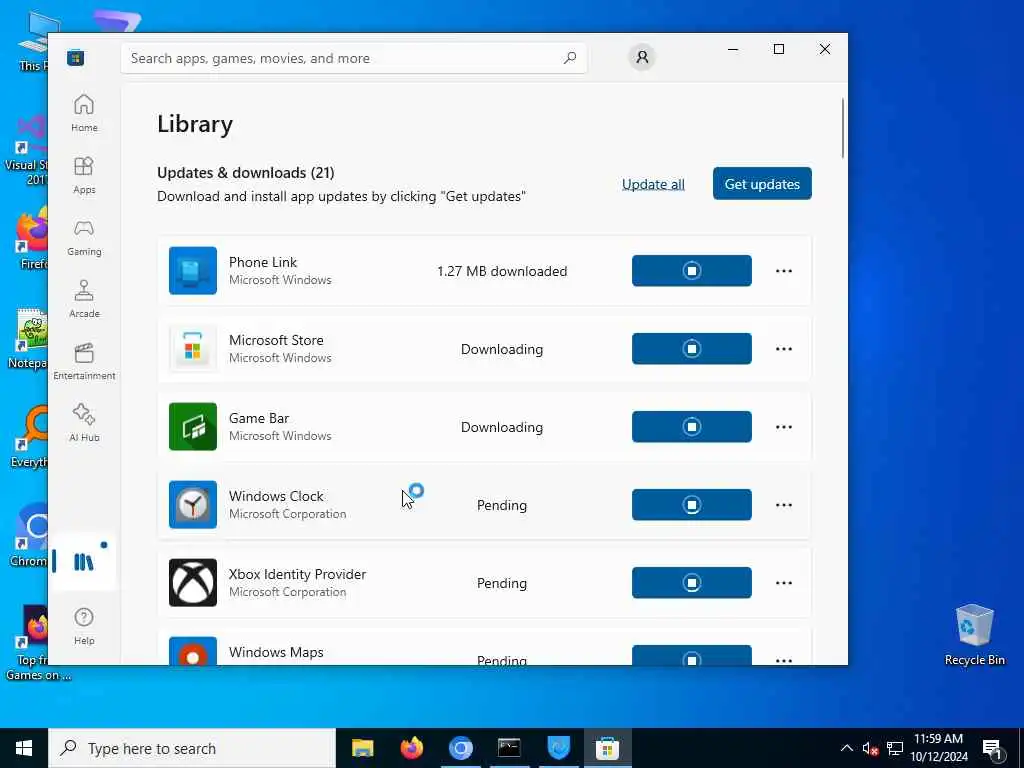The image size is (1024, 768).
Task: Show hidden system tray icons
Action: pos(846,748)
